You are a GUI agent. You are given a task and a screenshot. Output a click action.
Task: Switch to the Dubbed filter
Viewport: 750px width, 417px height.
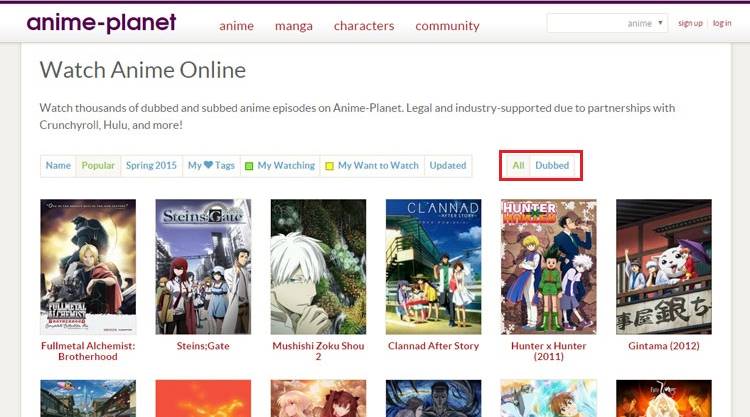pyautogui.click(x=552, y=165)
